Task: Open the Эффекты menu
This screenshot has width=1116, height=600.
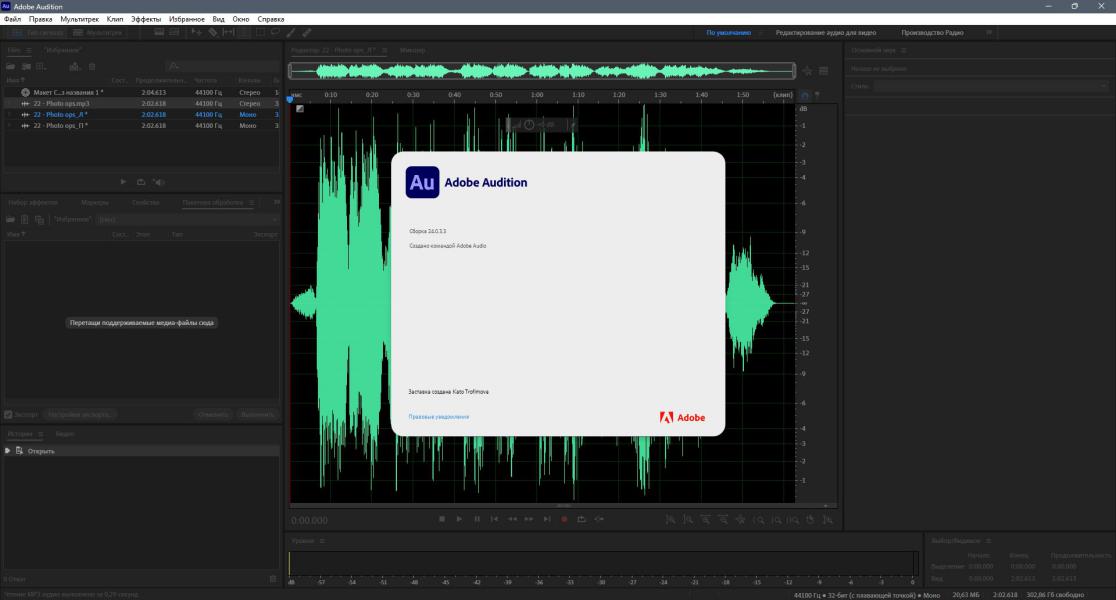Action: pyautogui.click(x=146, y=19)
